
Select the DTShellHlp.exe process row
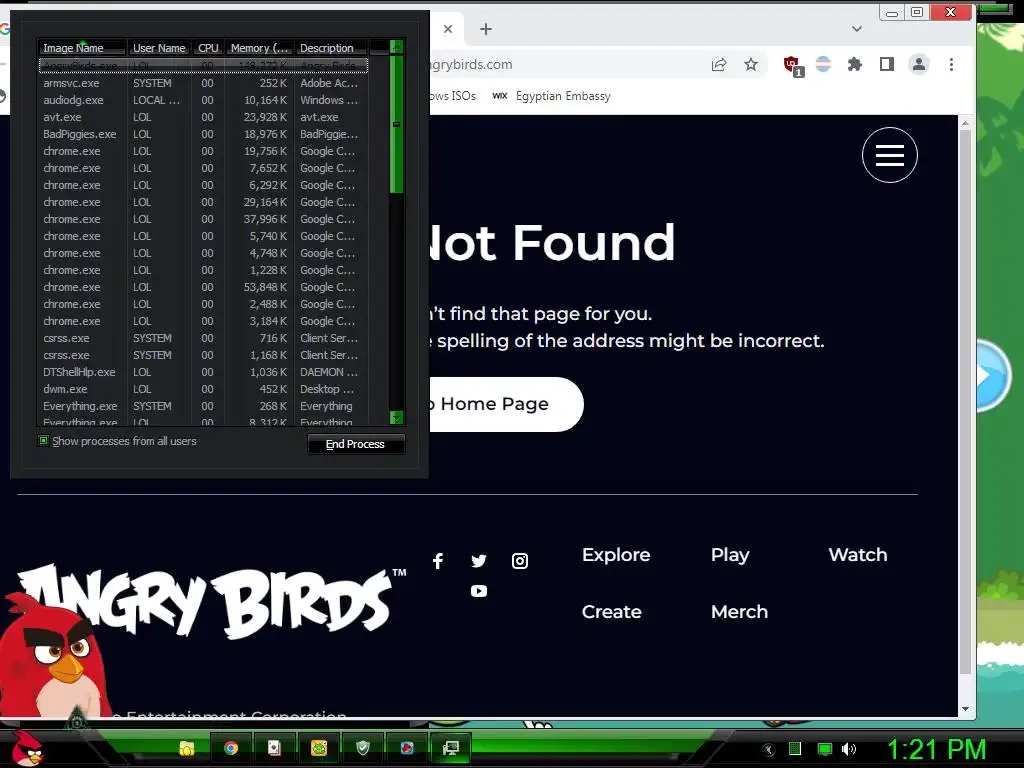[x=203, y=372]
